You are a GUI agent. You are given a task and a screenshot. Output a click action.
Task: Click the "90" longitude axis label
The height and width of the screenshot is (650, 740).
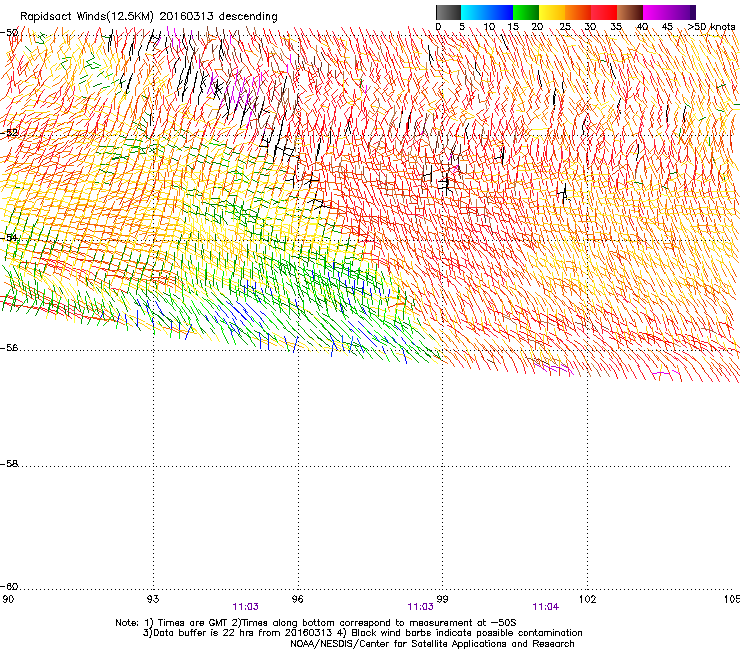[8, 599]
